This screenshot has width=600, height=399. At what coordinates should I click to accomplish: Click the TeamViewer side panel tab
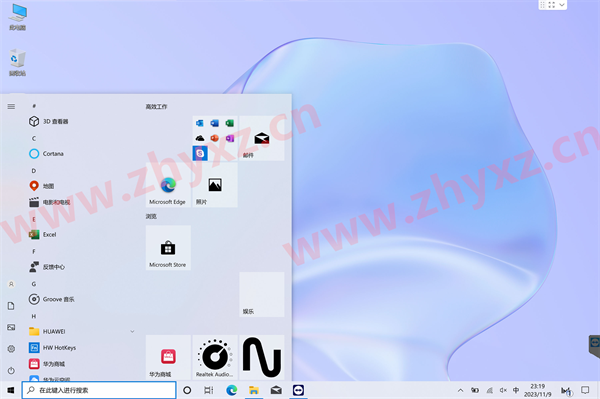[595, 346]
